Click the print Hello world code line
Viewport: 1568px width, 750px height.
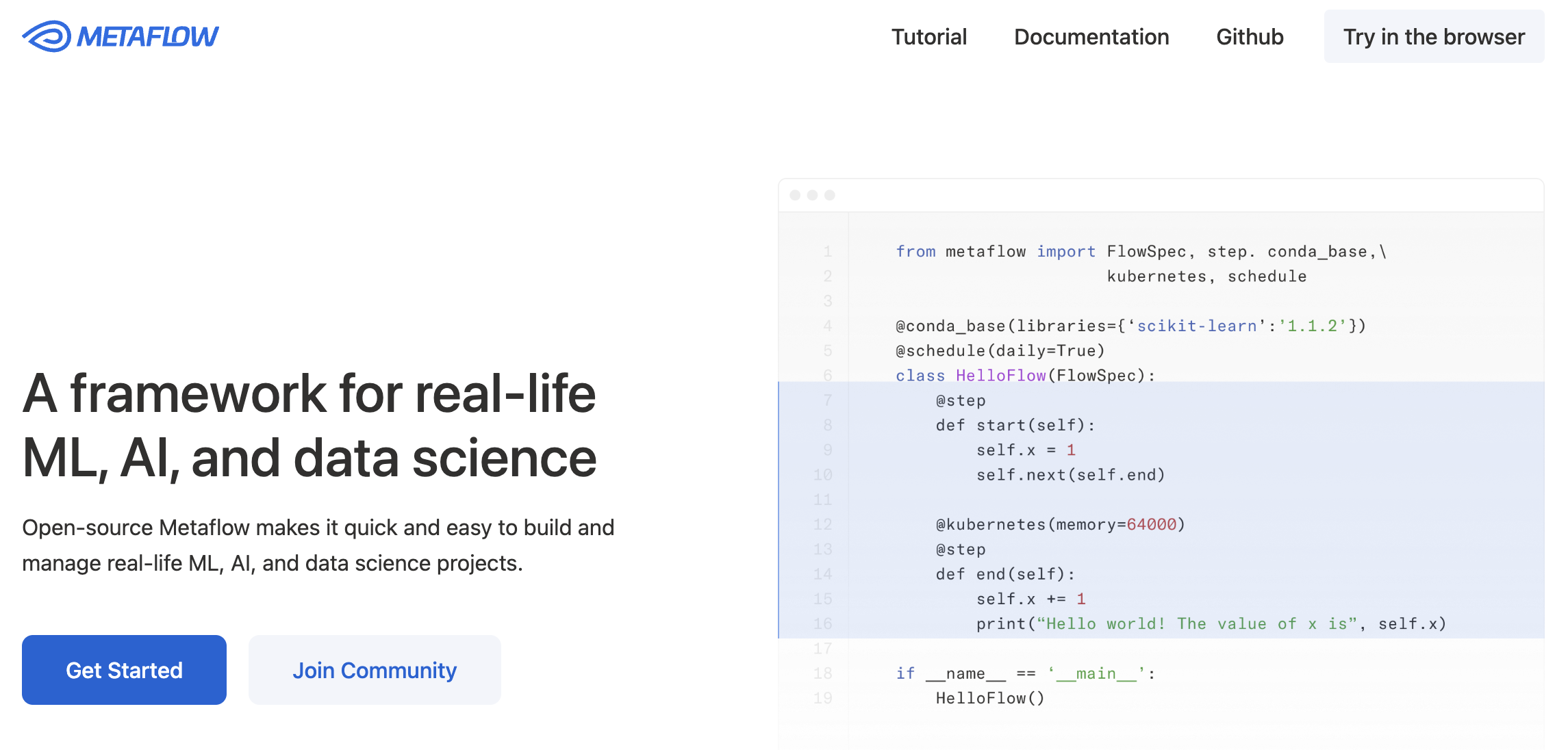1211,624
